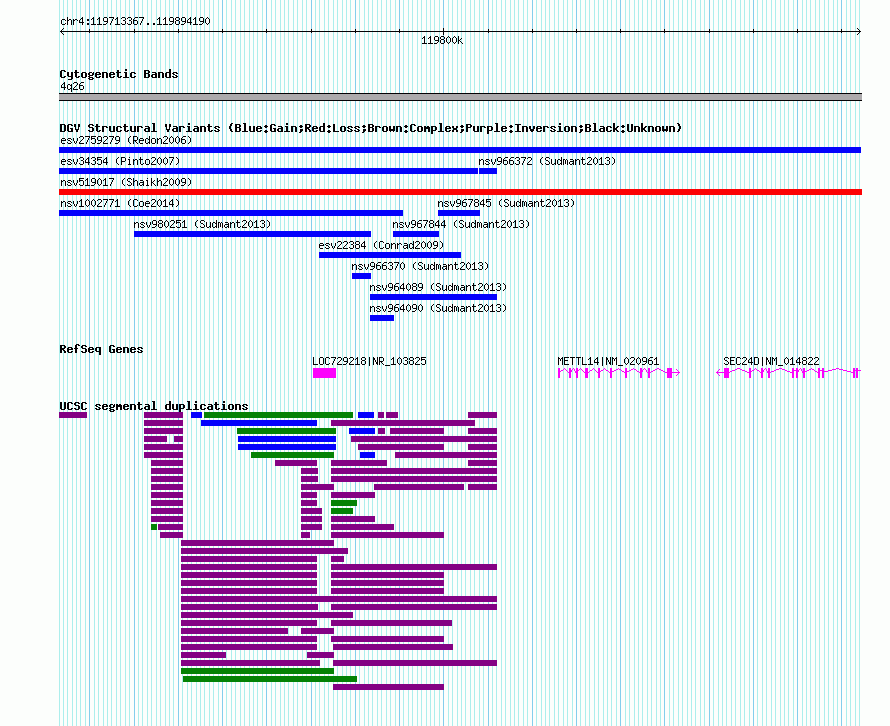This screenshot has height=726, width=890.
Task: Click the 119800k ruler tick label
Action: coord(442,40)
